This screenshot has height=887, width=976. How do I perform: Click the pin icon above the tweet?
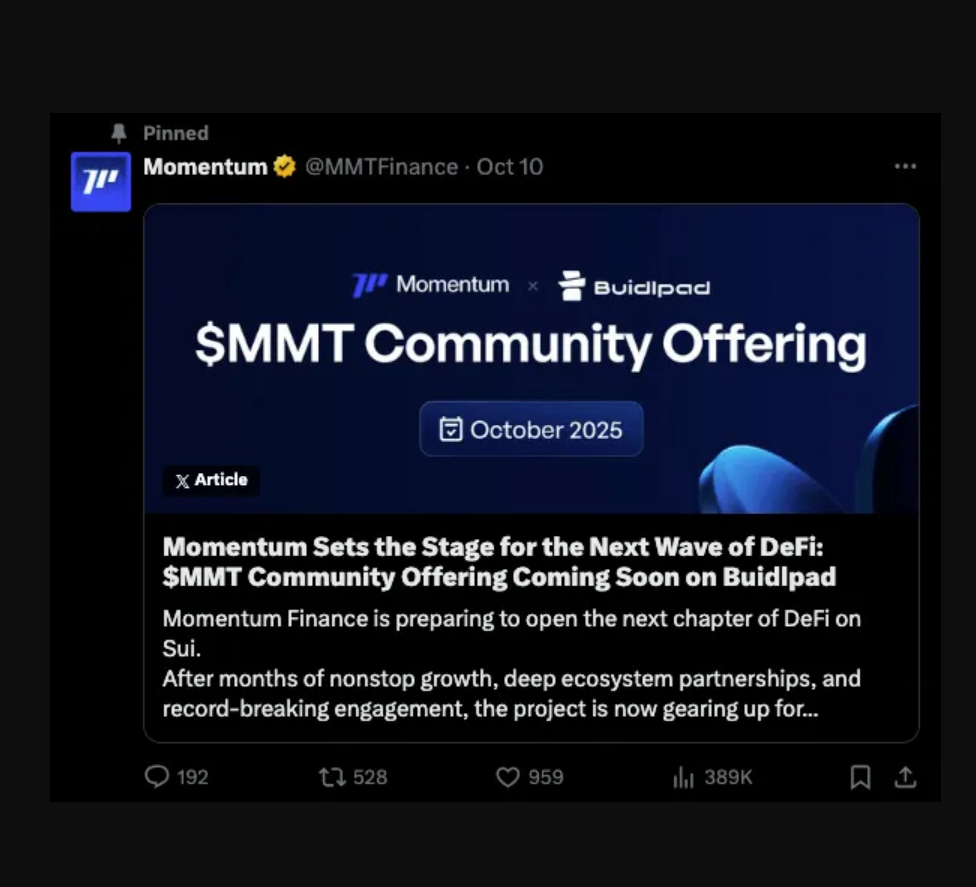119,132
